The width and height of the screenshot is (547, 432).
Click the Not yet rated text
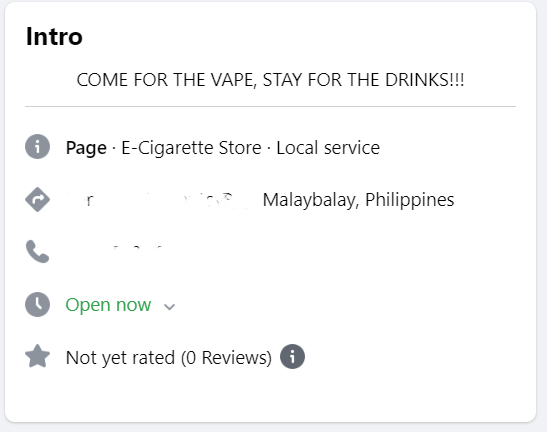(120, 358)
